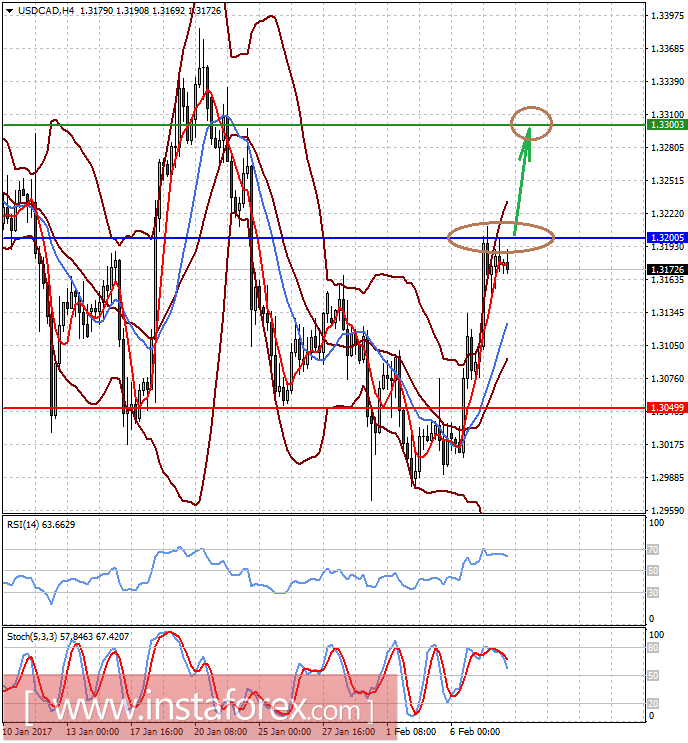
Task: Click the 100 level on the Stoch scale
Action: tap(657, 635)
